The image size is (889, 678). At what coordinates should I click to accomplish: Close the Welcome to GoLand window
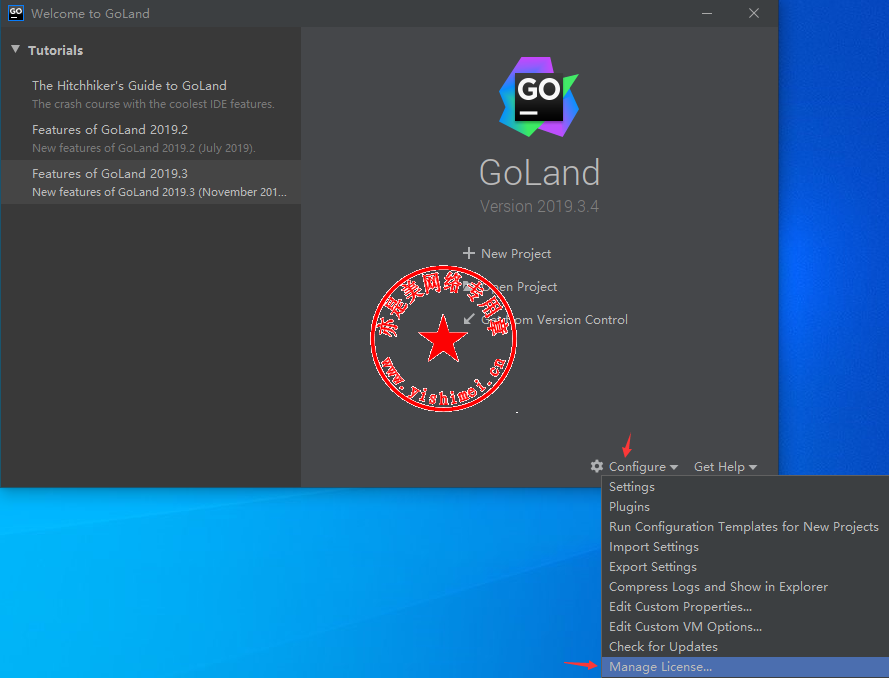753,13
